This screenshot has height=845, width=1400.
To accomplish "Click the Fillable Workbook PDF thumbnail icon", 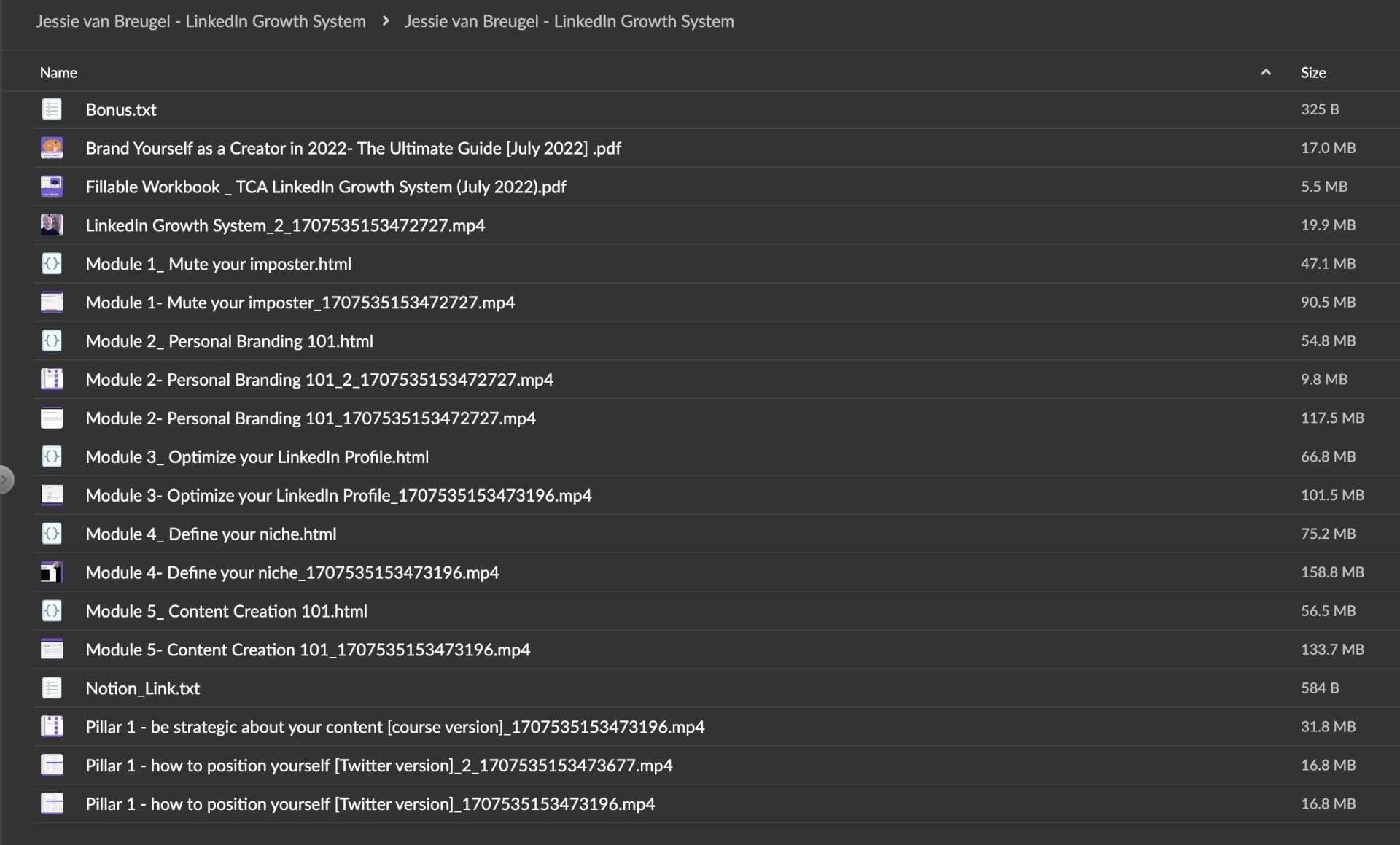I will click(52, 187).
